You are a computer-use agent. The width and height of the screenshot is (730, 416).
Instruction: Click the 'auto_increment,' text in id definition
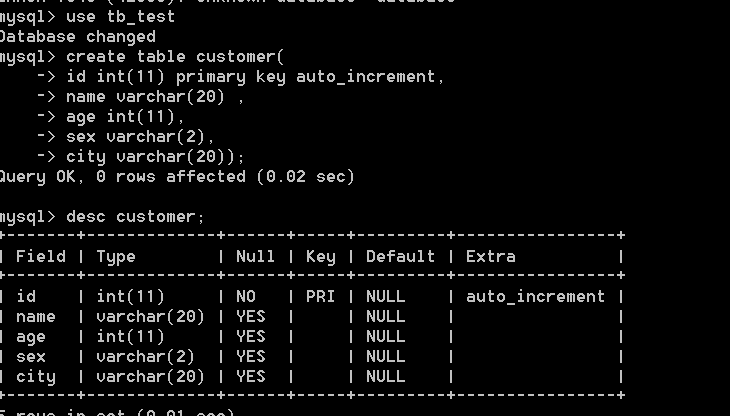coord(370,77)
